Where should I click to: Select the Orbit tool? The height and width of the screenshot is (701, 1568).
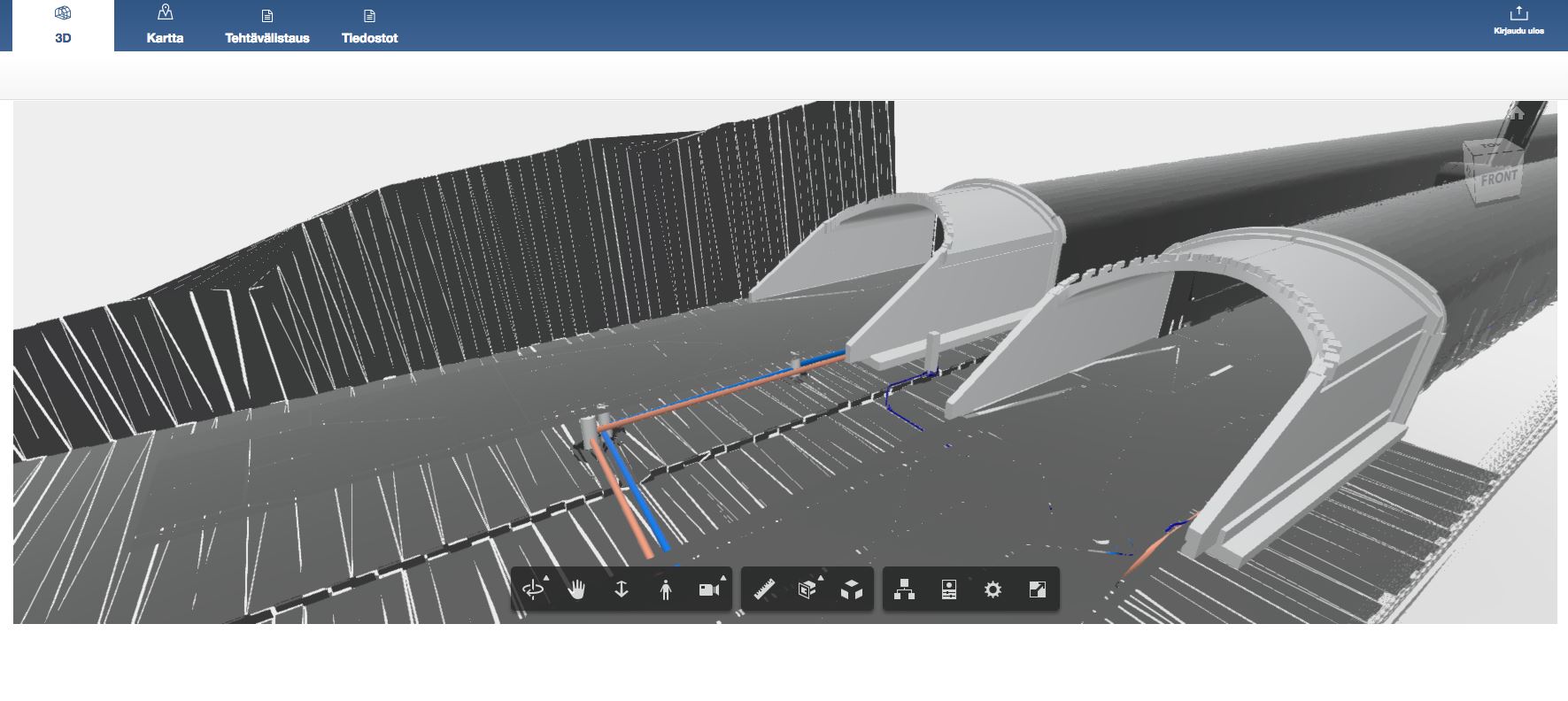533,589
